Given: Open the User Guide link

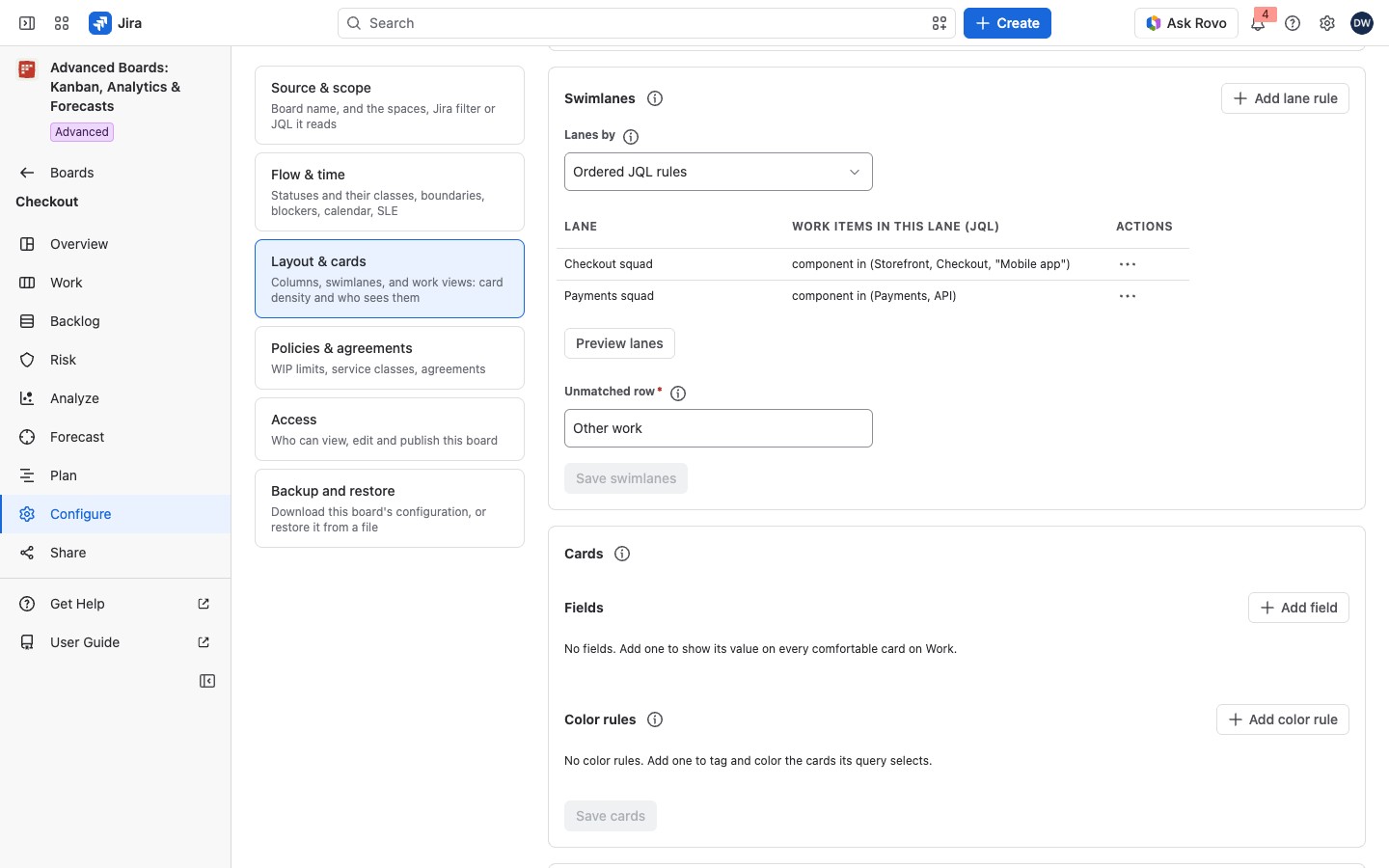Looking at the screenshot, I should click(116, 642).
